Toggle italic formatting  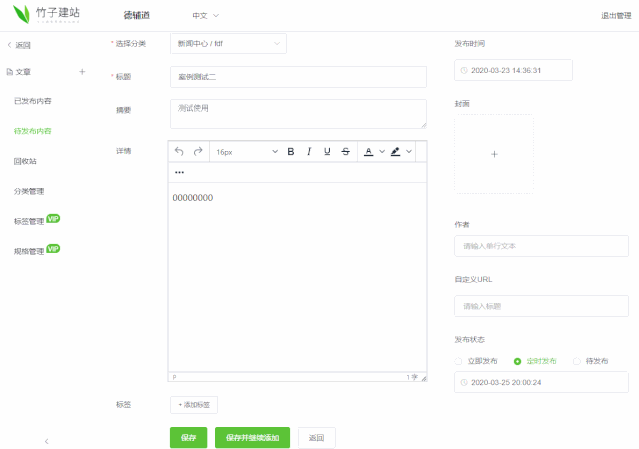[x=309, y=152]
